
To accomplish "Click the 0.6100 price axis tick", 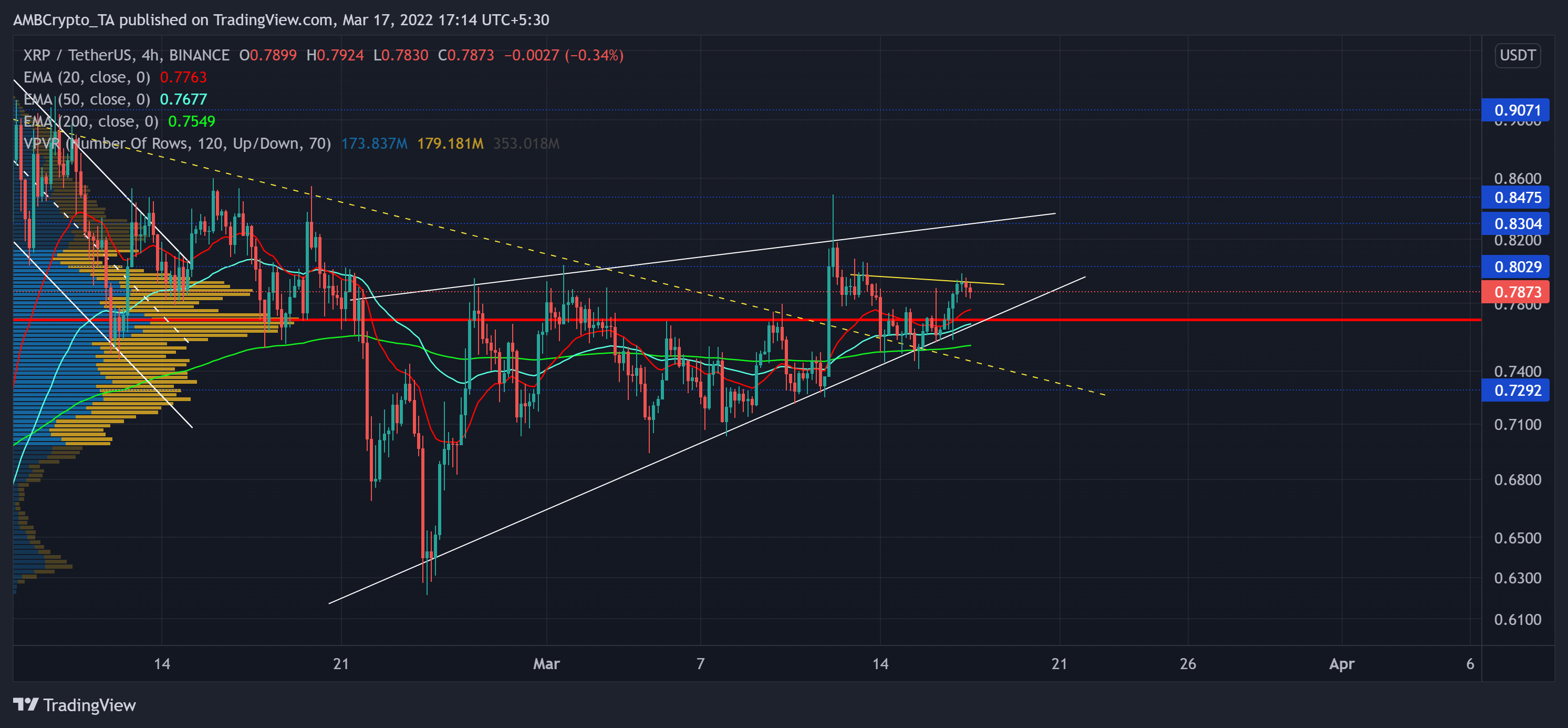I will 1518,620.
